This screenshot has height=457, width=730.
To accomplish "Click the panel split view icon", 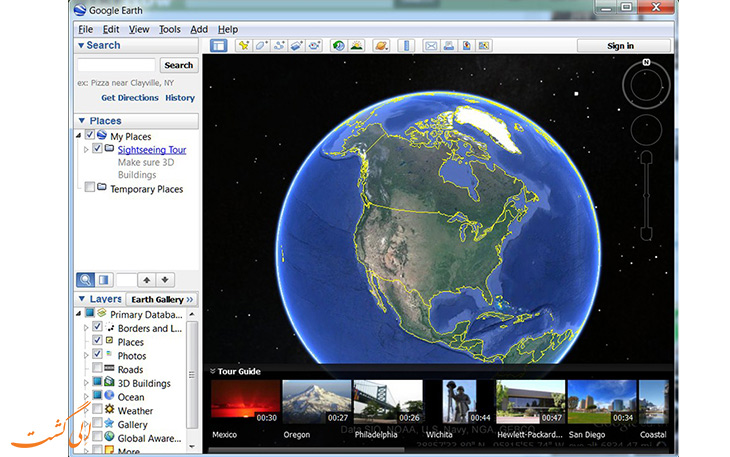I will pos(104,280).
